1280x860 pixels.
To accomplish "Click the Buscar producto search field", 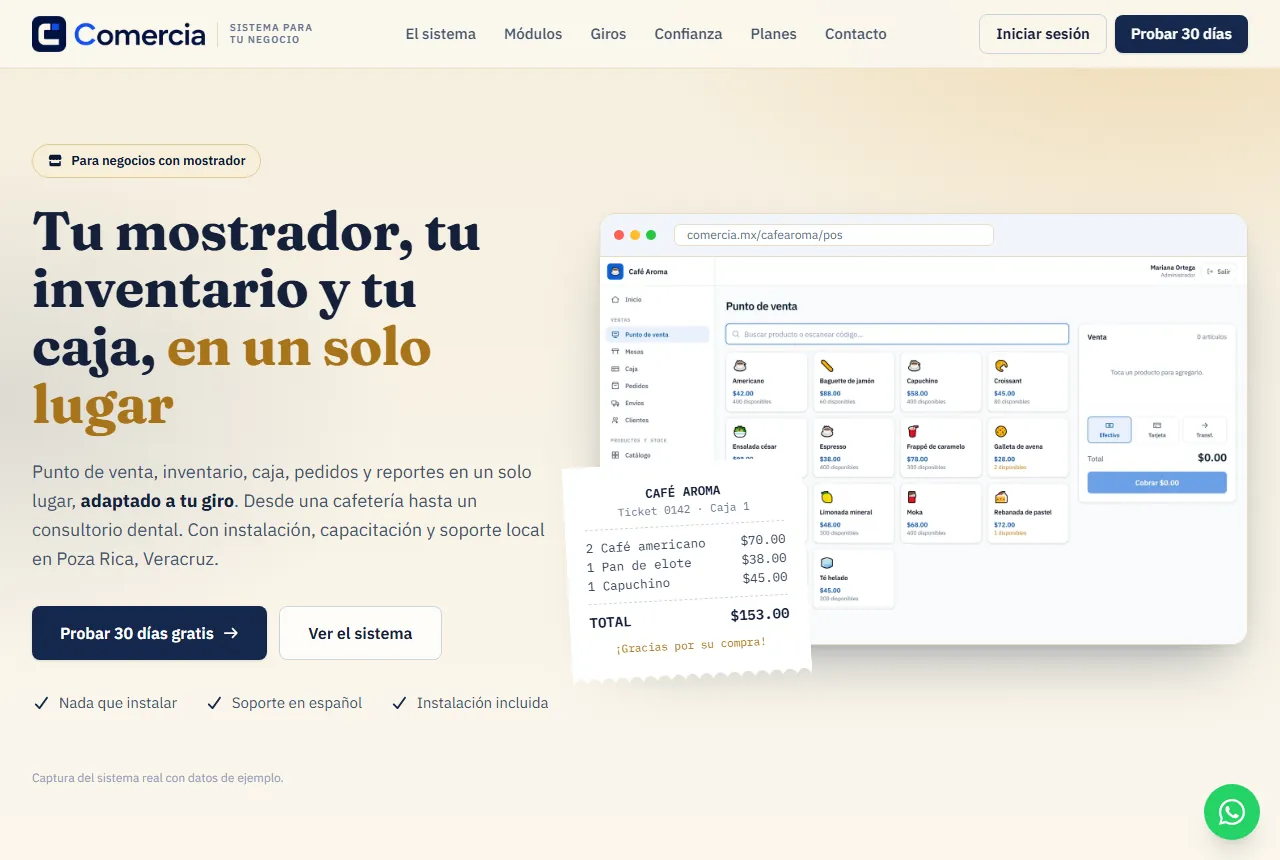I will (x=897, y=334).
